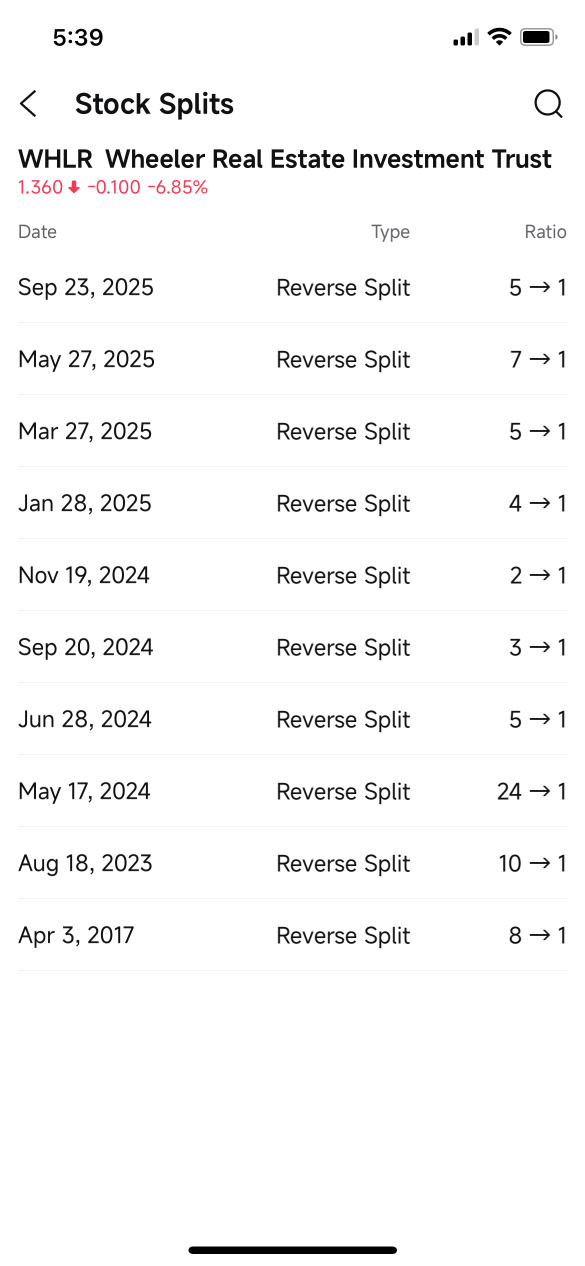
Task: Tap the Type column header
Action: point(390,232)
